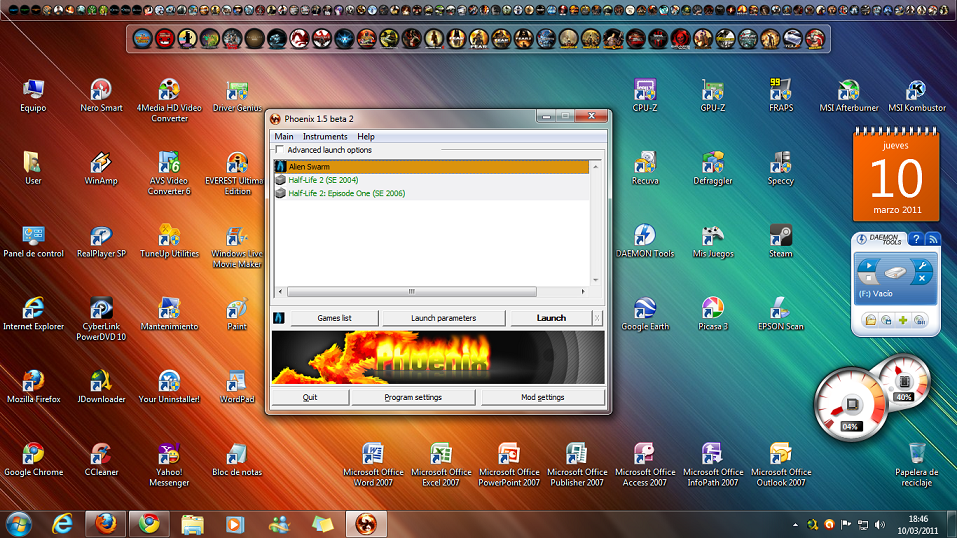Show hidden tray icons arrow
This screenshot has width=957, height=538.
[795, 525]
